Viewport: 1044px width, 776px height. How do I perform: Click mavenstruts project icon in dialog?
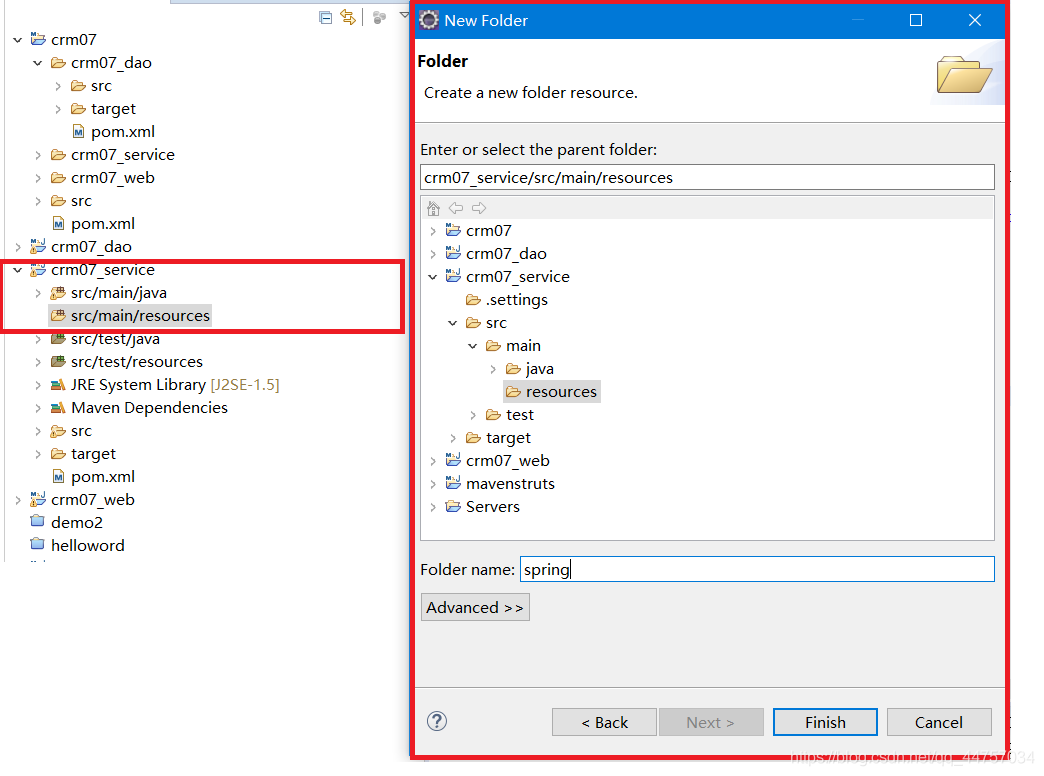[x=453, y=483]
